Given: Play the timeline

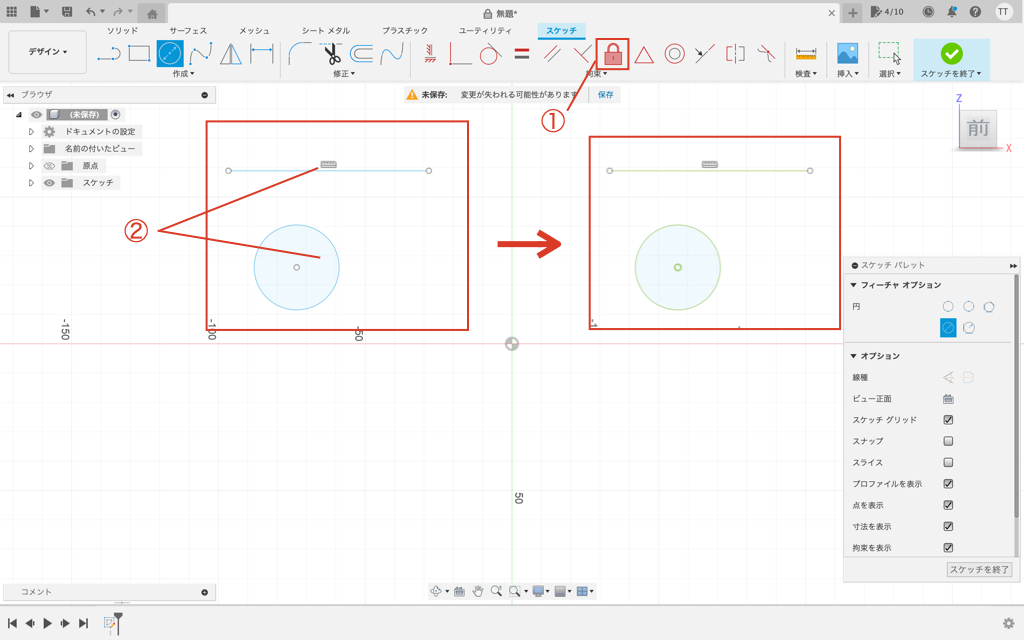Looking at the screenshot, I should 48,623.
